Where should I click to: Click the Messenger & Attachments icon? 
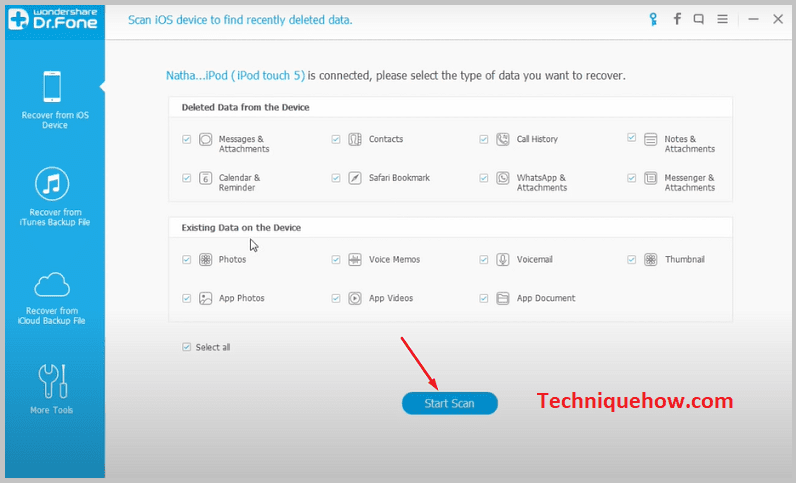[650, 178]
